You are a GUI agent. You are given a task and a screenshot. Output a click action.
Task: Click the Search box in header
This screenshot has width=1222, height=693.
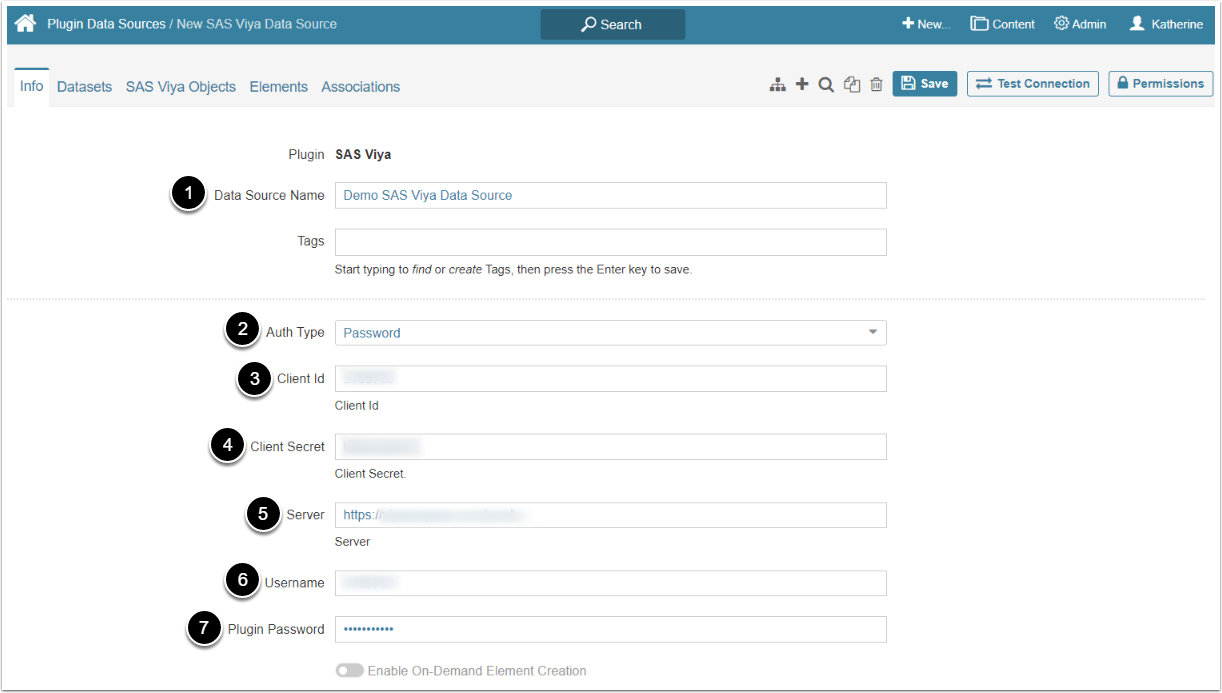[x=613, y=24]
